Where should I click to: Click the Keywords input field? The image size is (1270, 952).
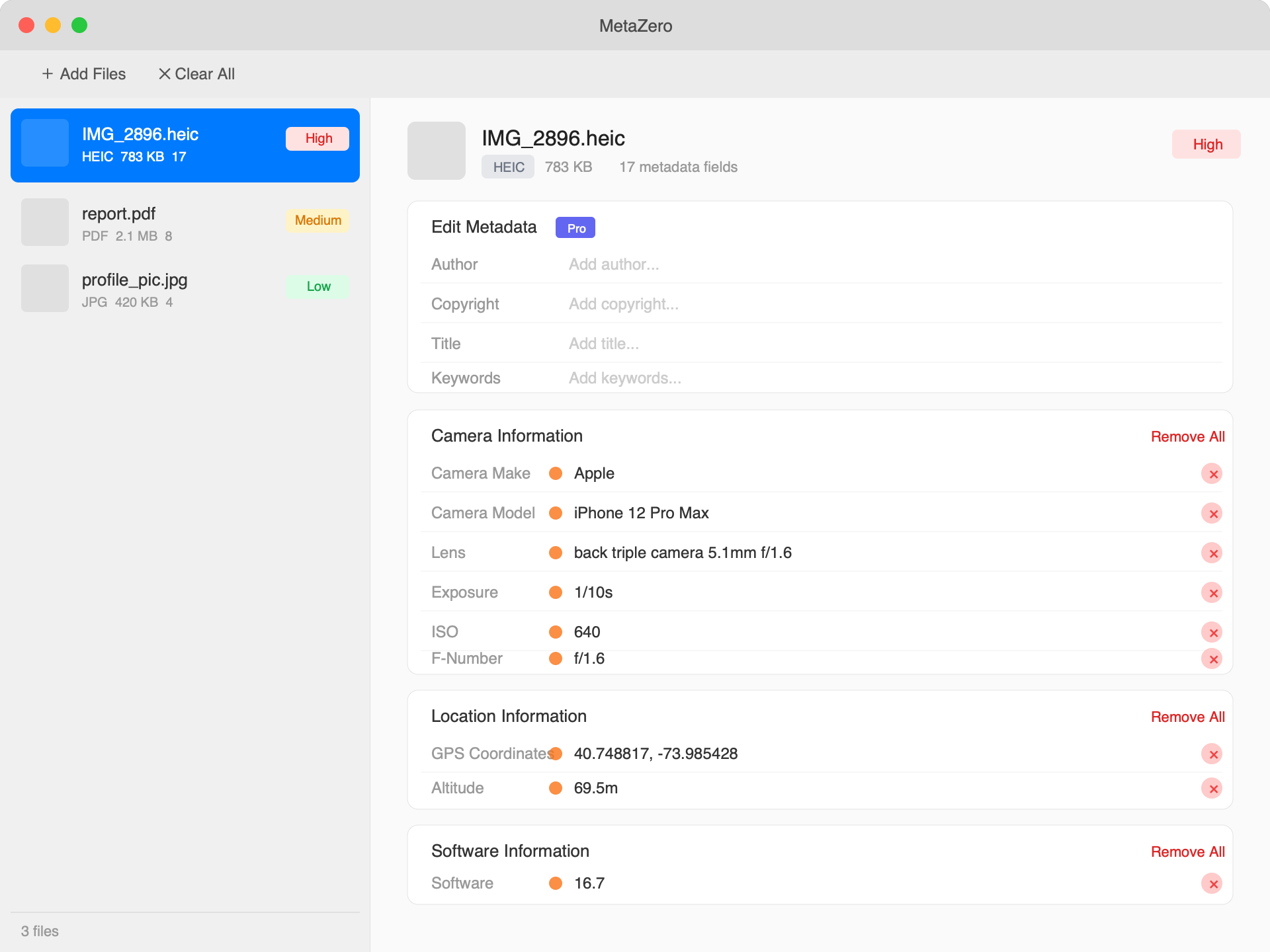894,378
